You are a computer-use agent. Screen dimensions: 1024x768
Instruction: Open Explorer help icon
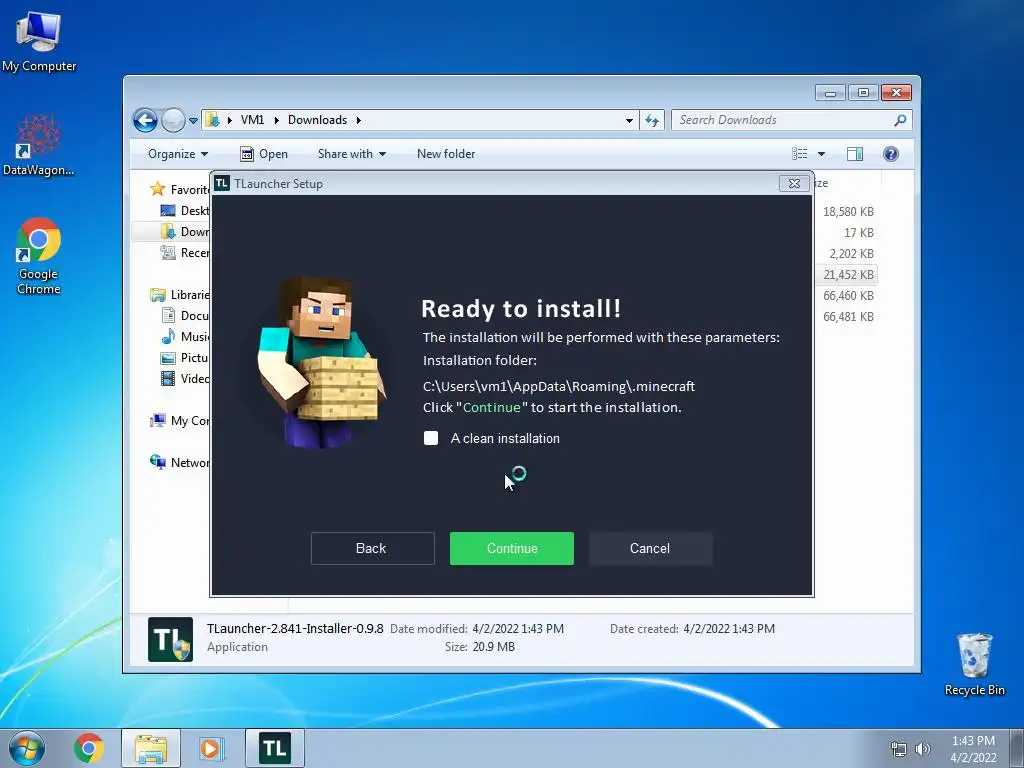891,154
